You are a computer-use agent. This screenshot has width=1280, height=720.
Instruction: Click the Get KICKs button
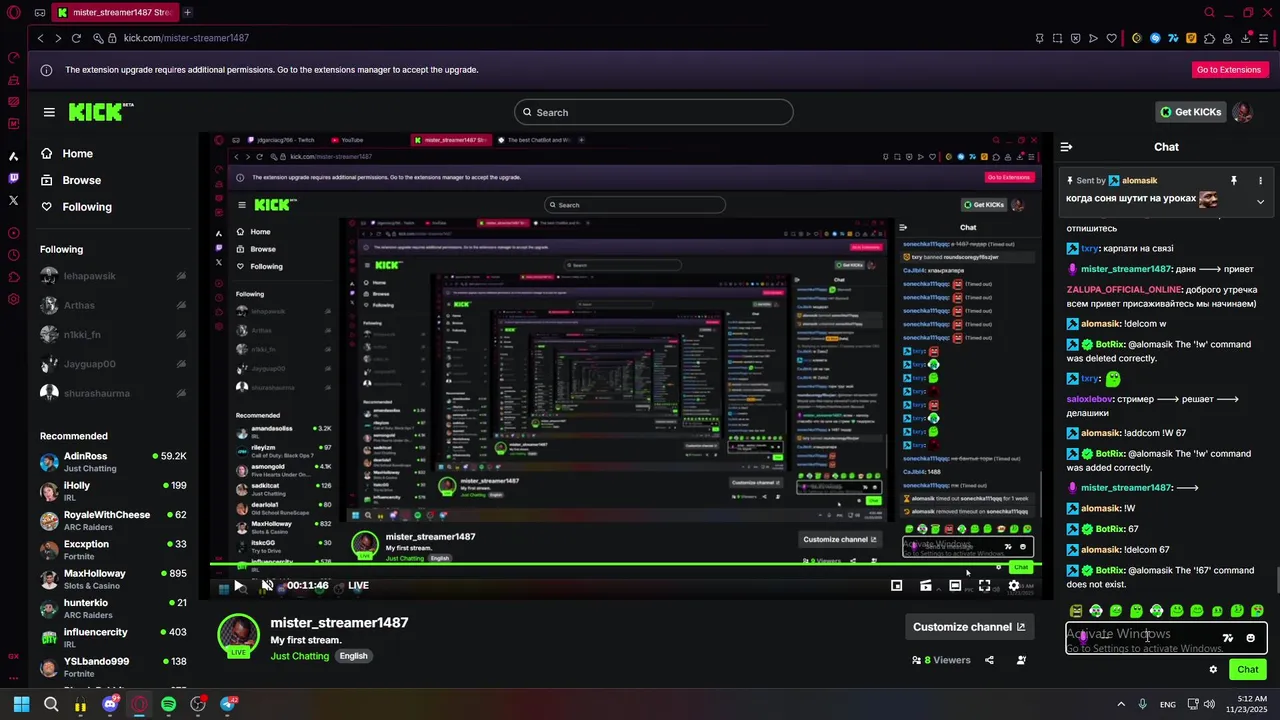coord(1190,112)
